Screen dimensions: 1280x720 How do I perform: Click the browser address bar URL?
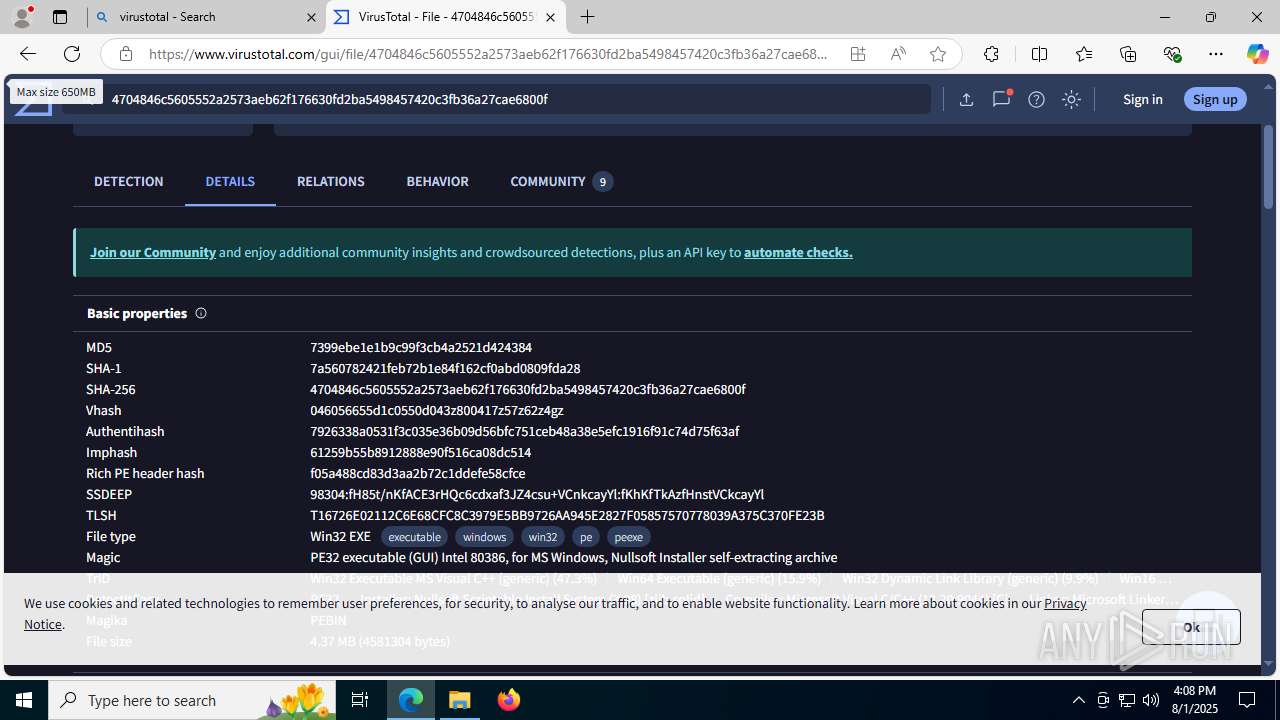tap(488, 54)
